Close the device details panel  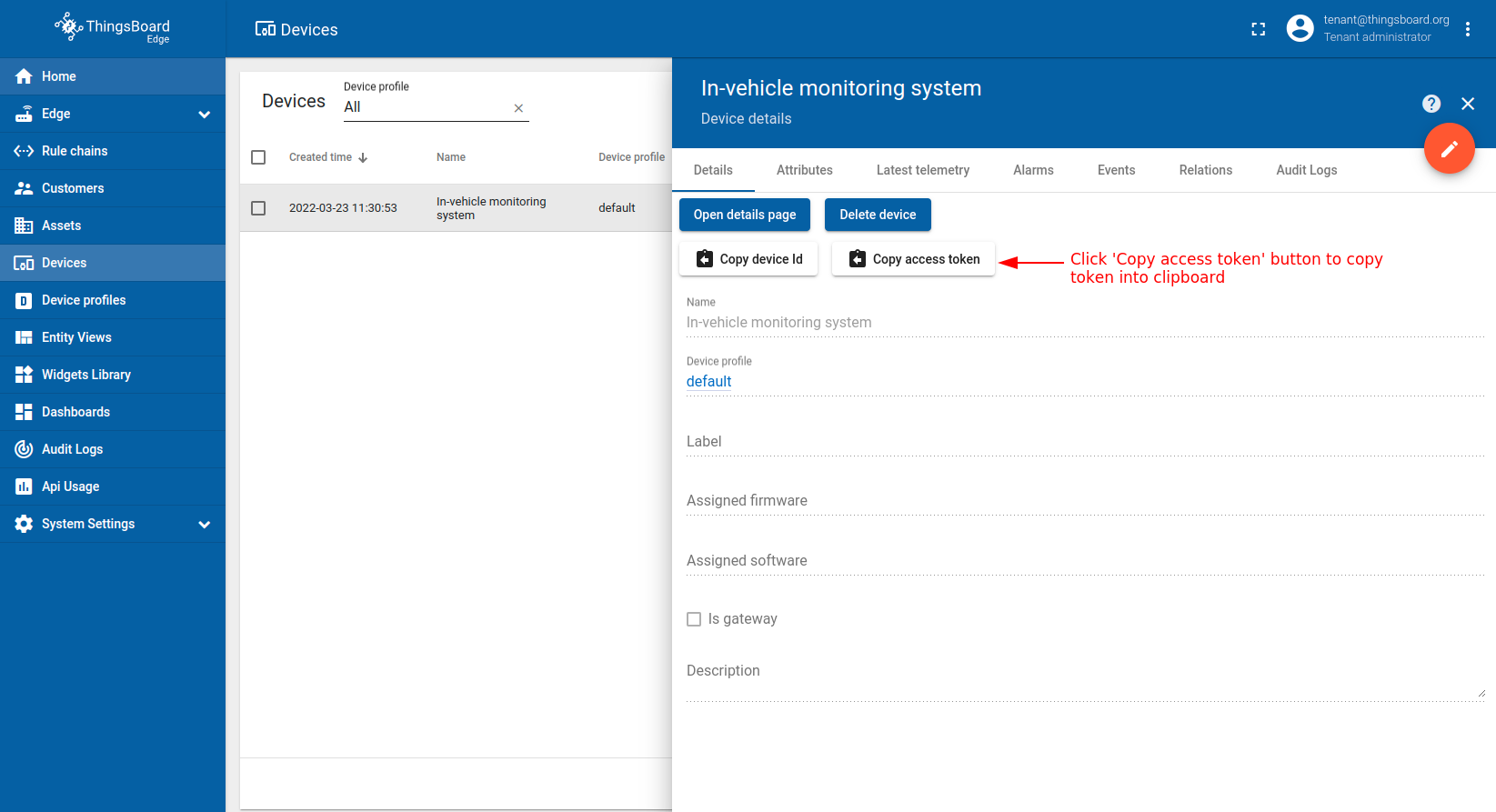1468,104
